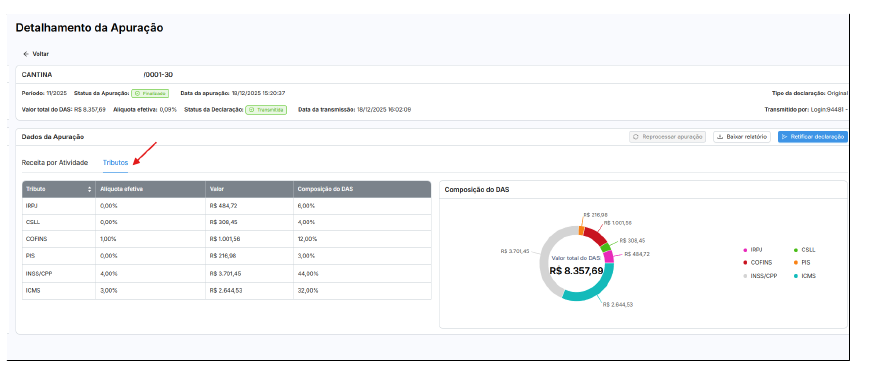Select the IRPJ row label
Viewport: 869px width, 374px height.
32,206
